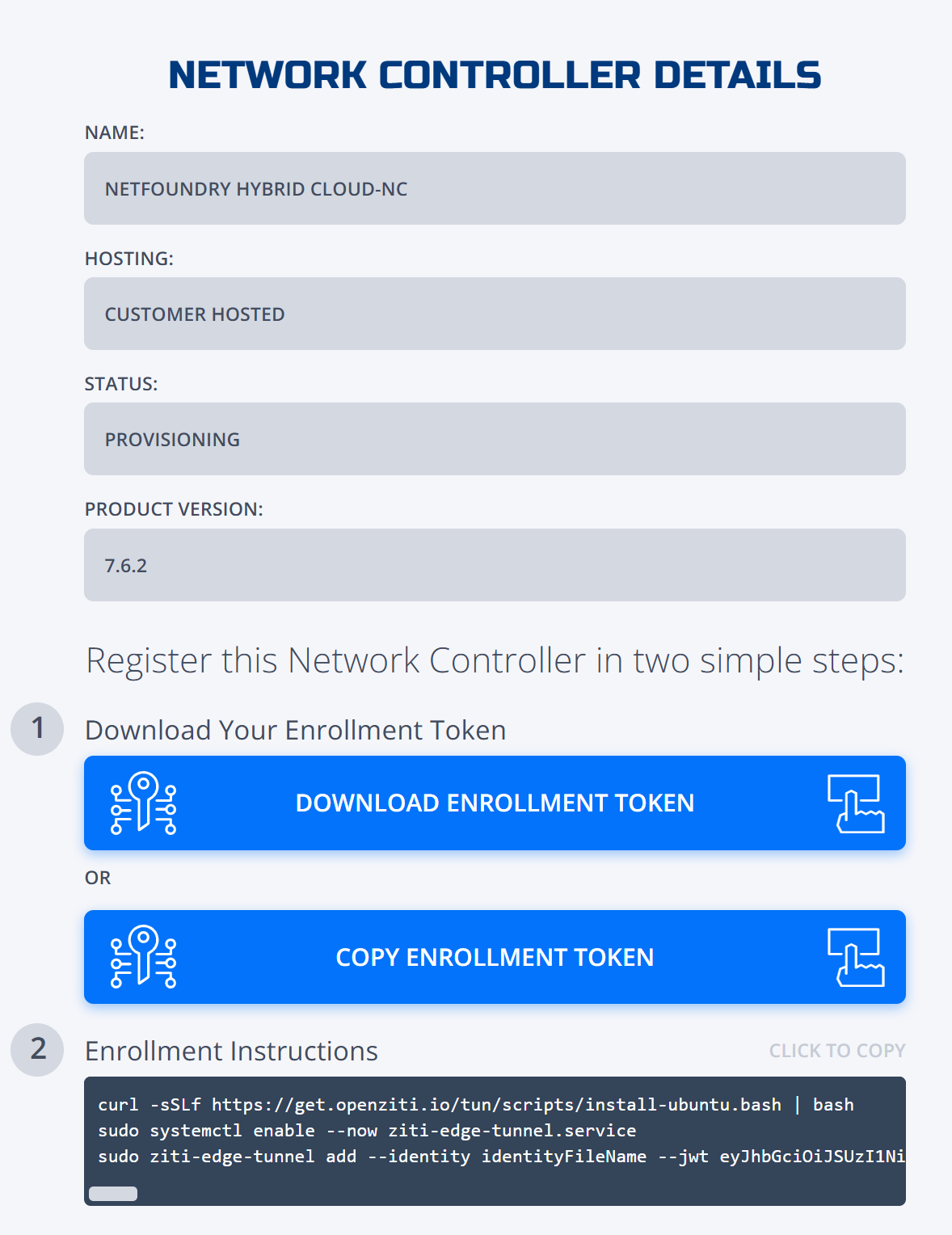
Task: Select the Name field showing NETFOUNDRY HYBRID CLOUD-NC
Action: (x=495, y=188)
